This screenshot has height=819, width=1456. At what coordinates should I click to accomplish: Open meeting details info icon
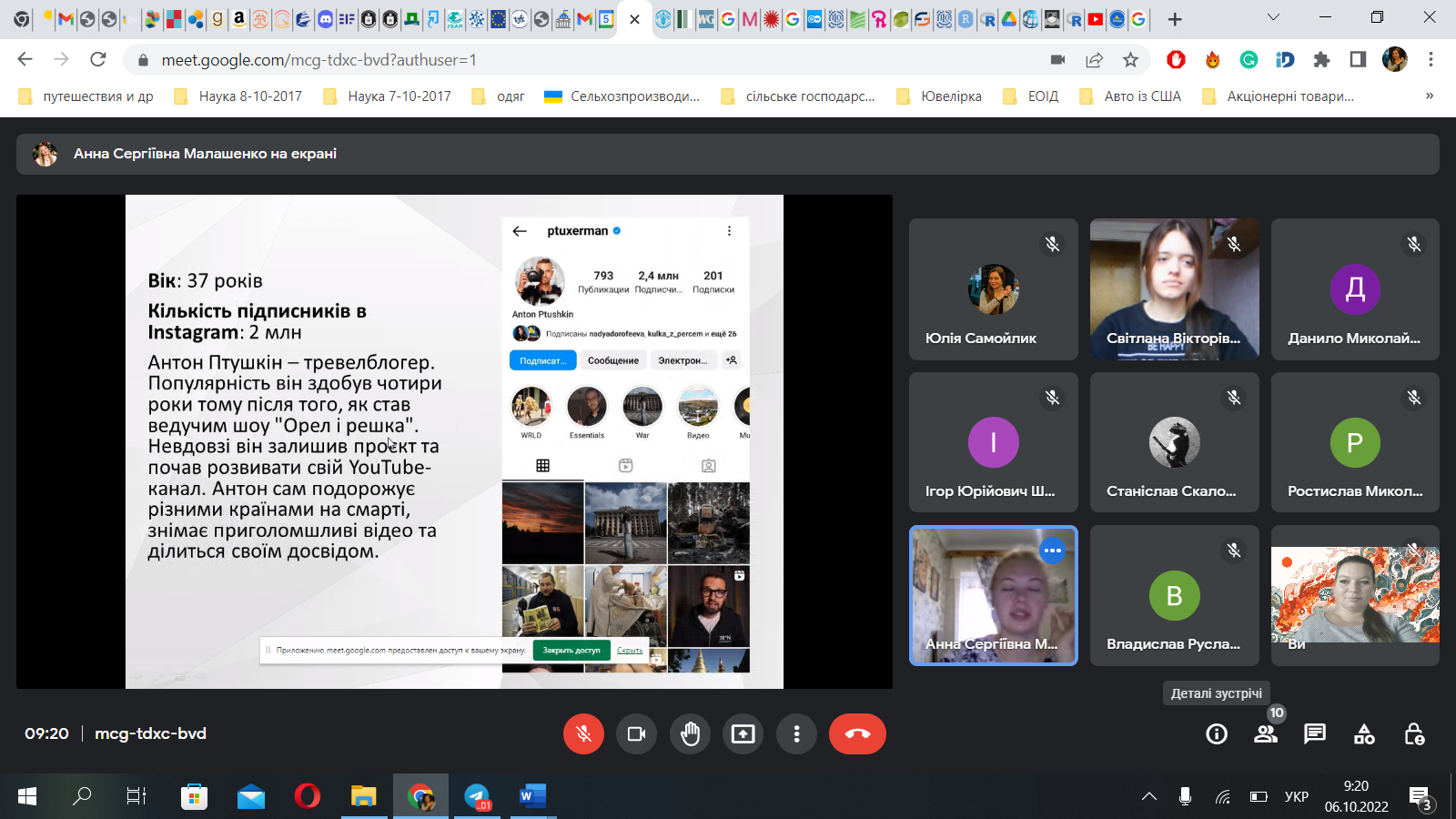[1217, 734]
